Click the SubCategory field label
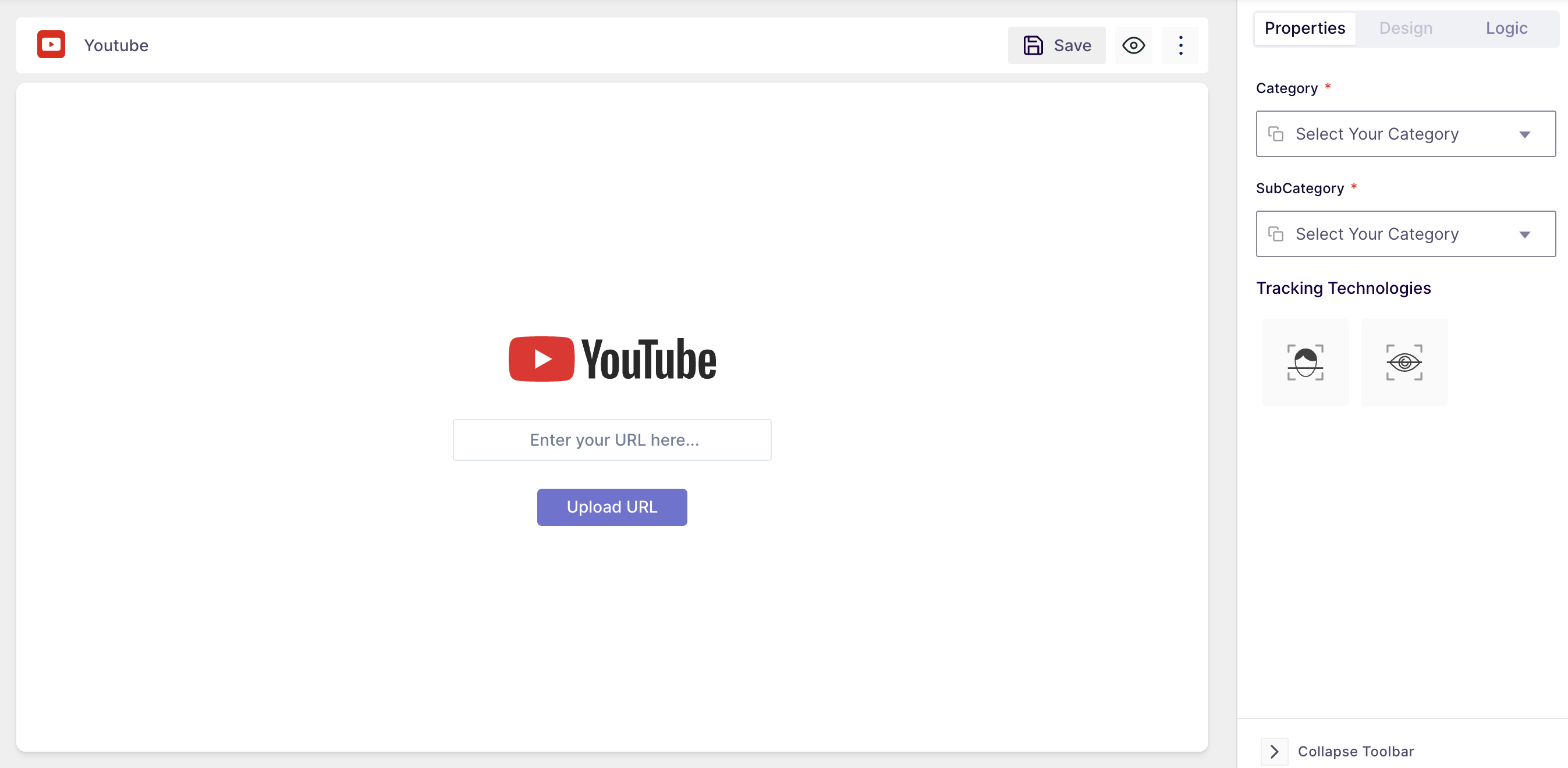1568x768 pixels. [x=1300, y=189]
